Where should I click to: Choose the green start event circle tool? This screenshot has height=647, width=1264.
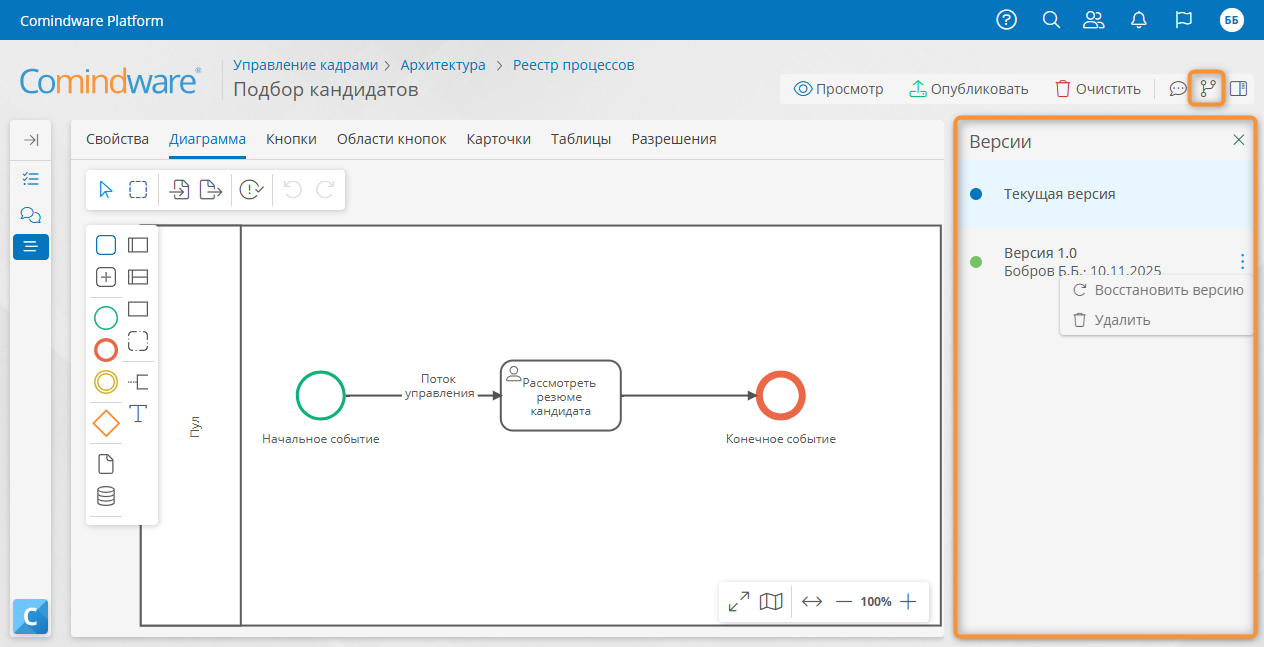tap(106, 318)
